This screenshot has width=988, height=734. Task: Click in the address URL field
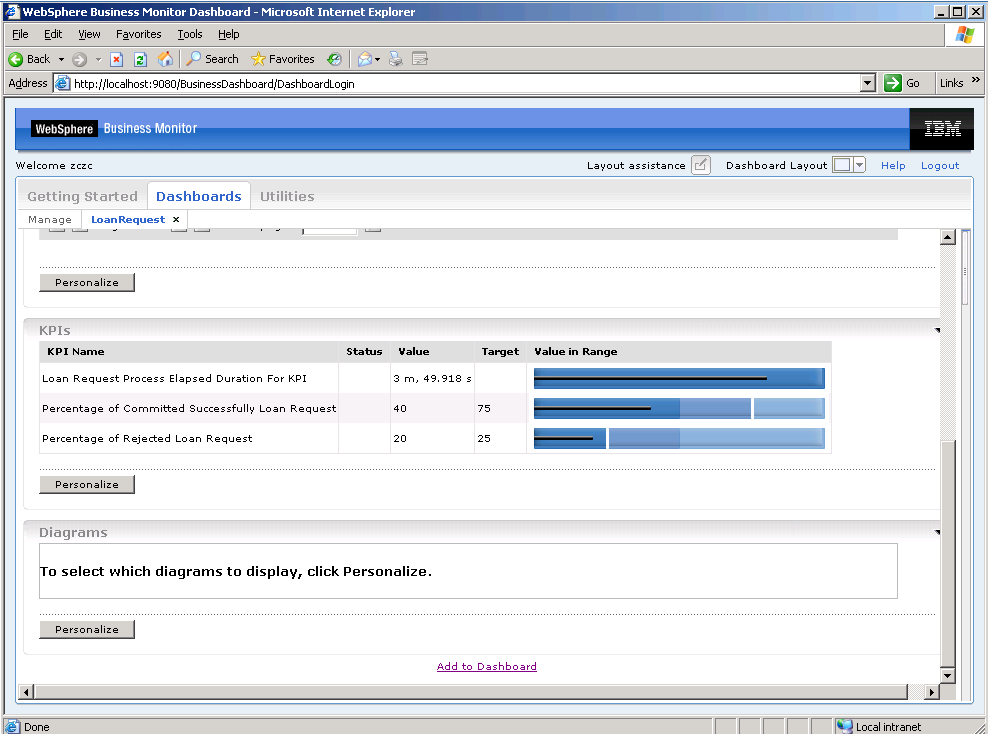coord(466,83)
